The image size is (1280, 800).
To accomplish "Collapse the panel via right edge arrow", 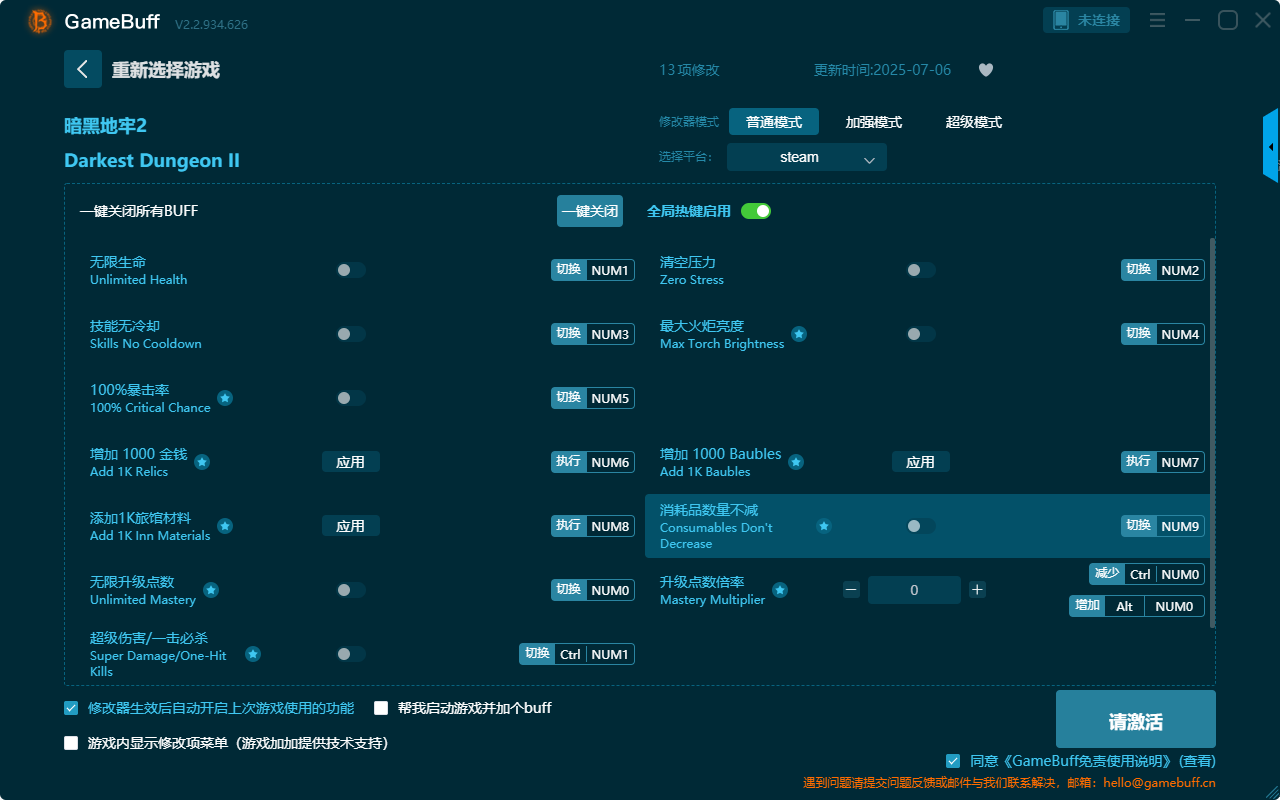I will click(x=1272, y=145).
